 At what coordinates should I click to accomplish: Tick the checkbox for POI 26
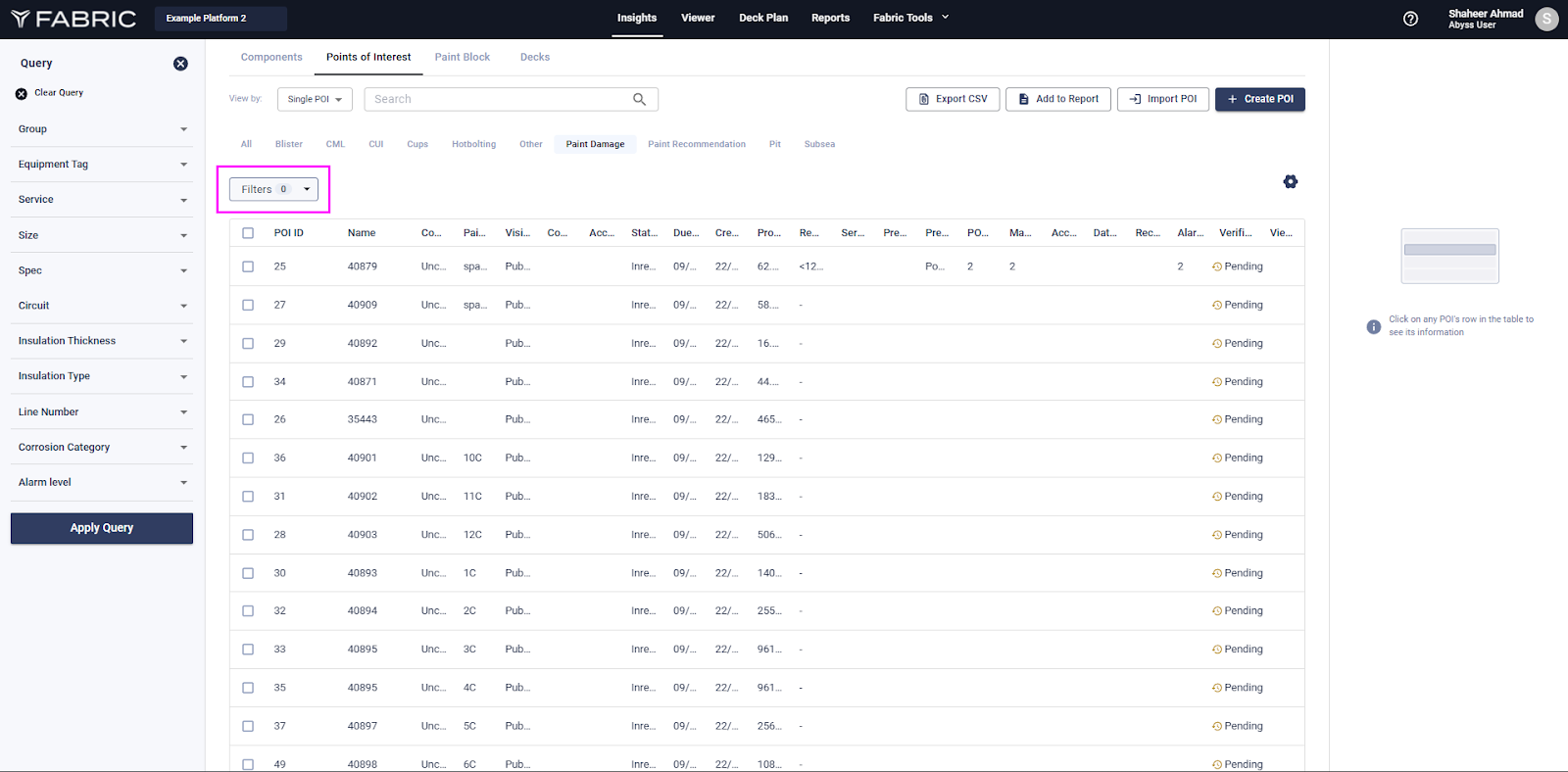[x=248, y=419]
